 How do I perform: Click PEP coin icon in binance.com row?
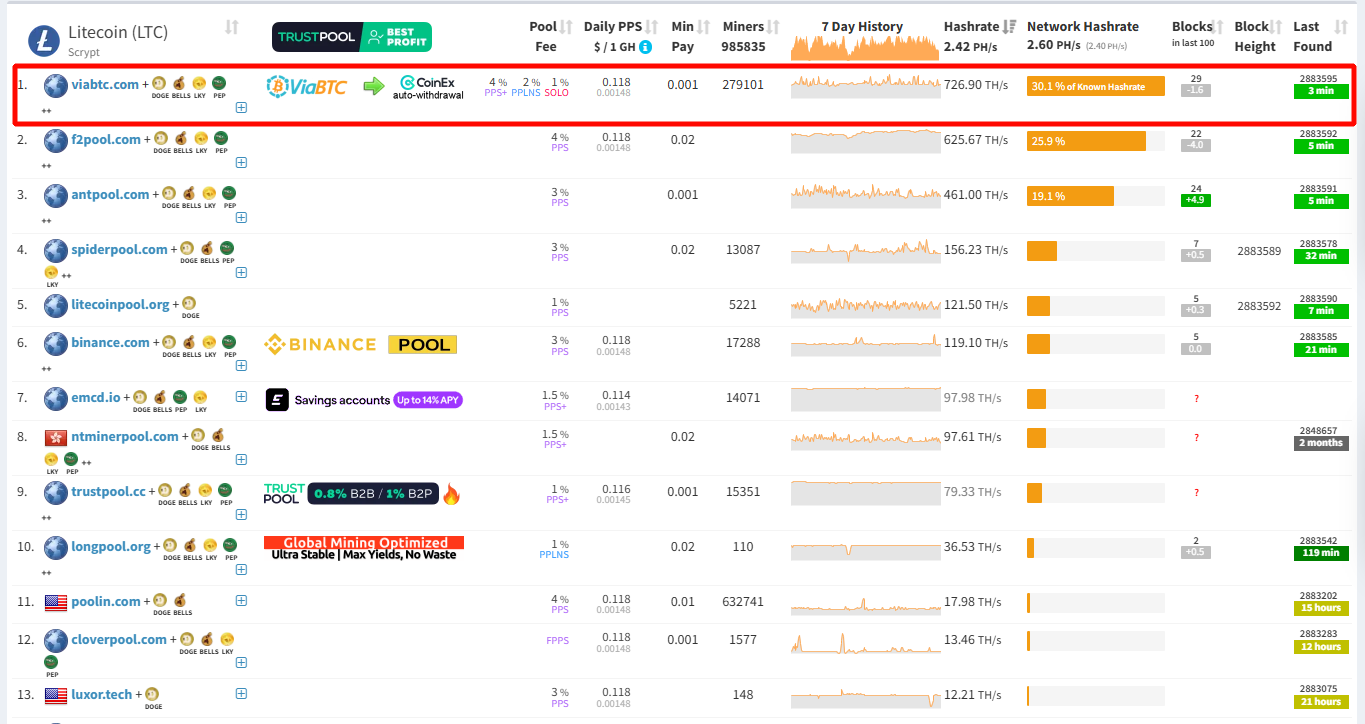229,341
